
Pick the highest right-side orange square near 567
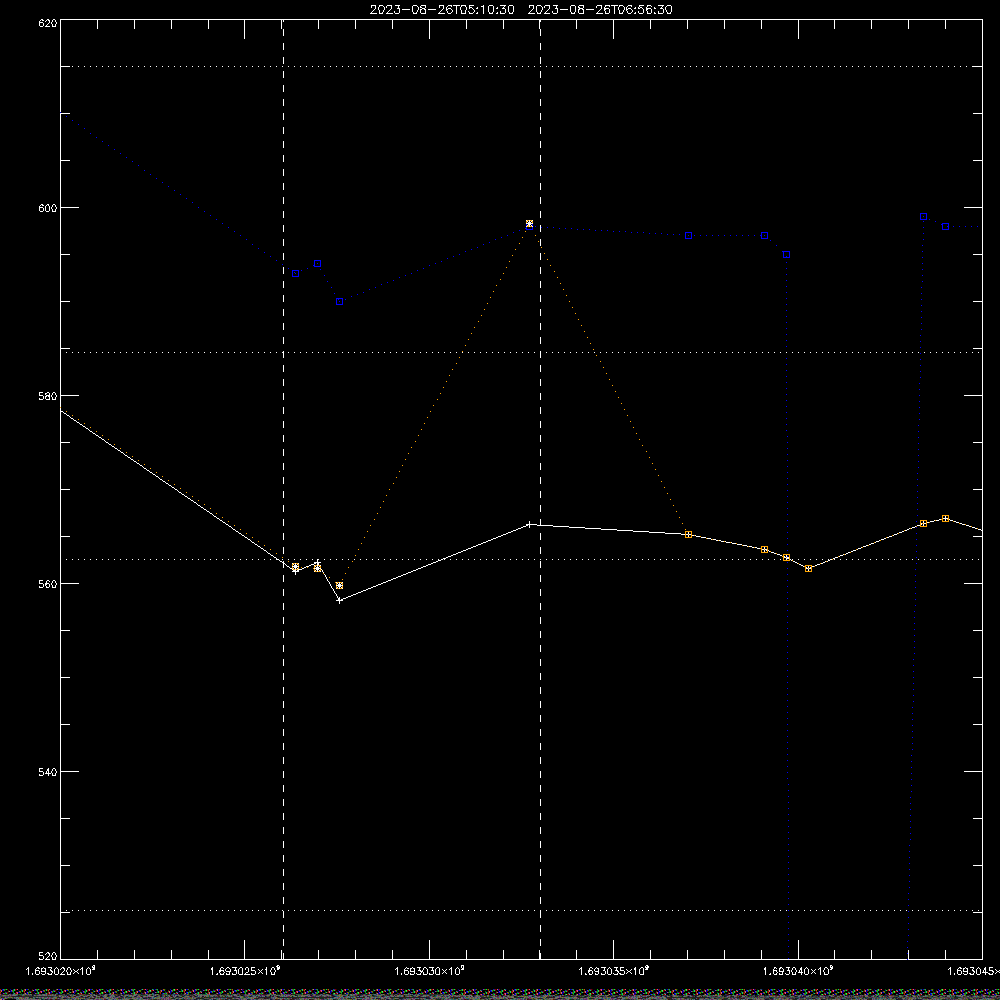point(945,518)
